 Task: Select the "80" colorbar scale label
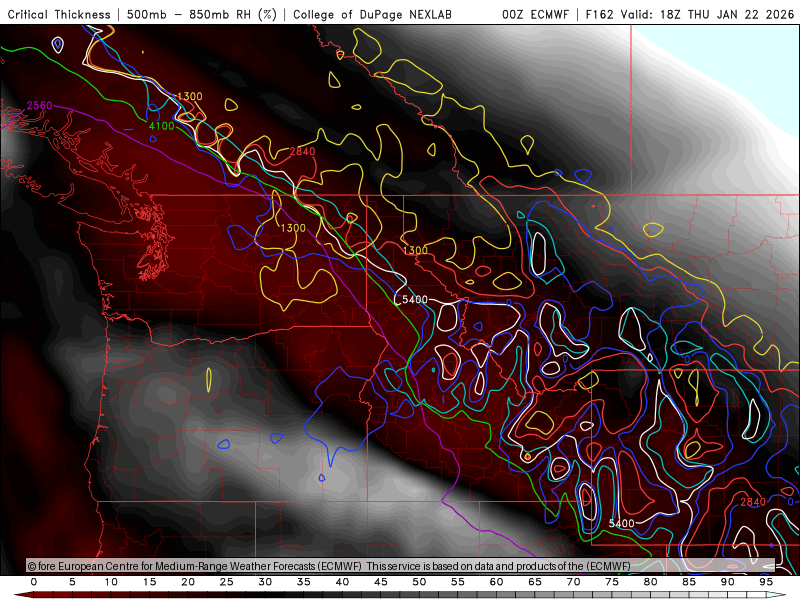pyautogui.click(x=651, y=582)
